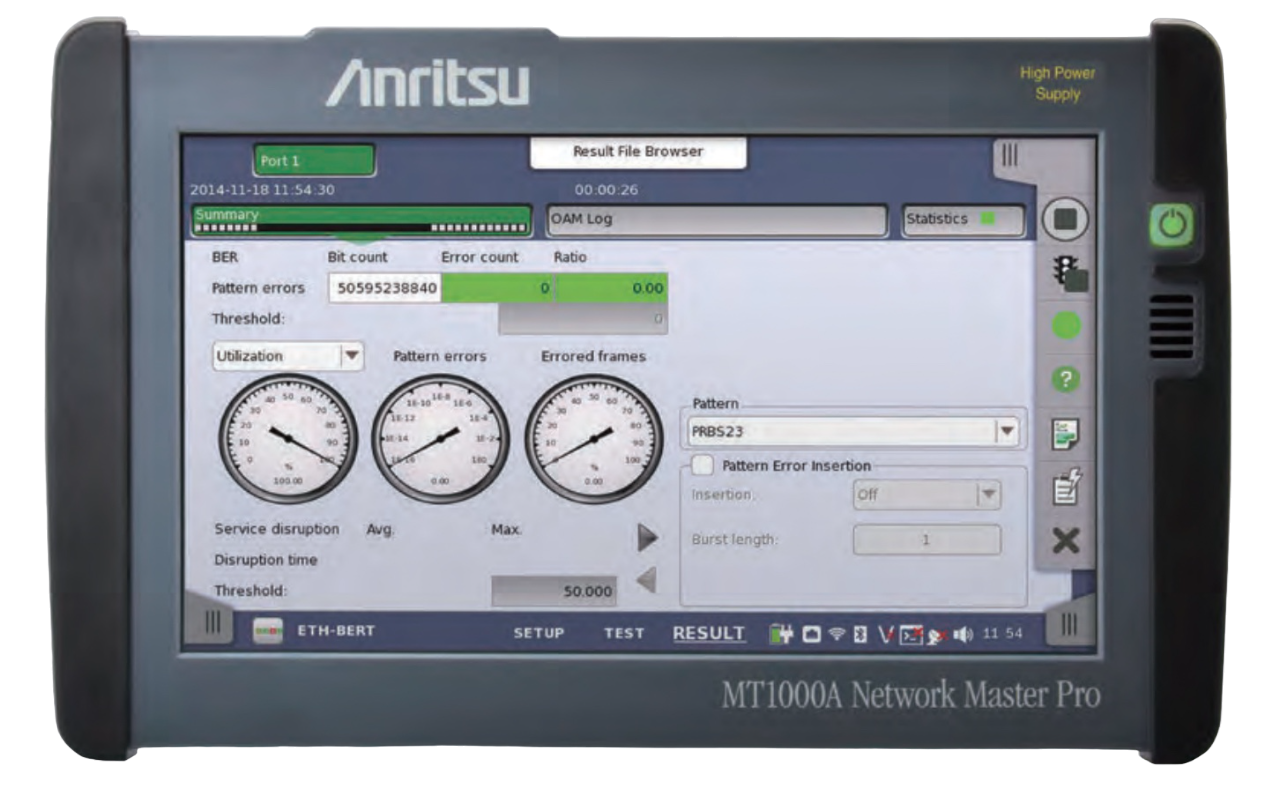1280x786 pixels.
Task: Click the right arrow next to service disruption
Action: point(650,538)
